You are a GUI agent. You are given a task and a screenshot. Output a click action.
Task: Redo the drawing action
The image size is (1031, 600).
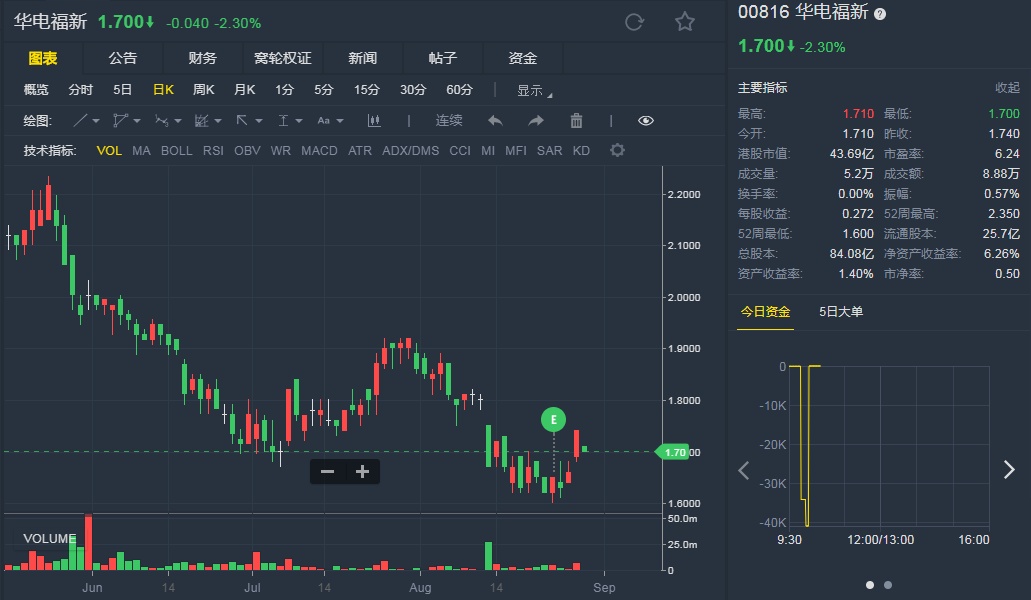point(536,120)
